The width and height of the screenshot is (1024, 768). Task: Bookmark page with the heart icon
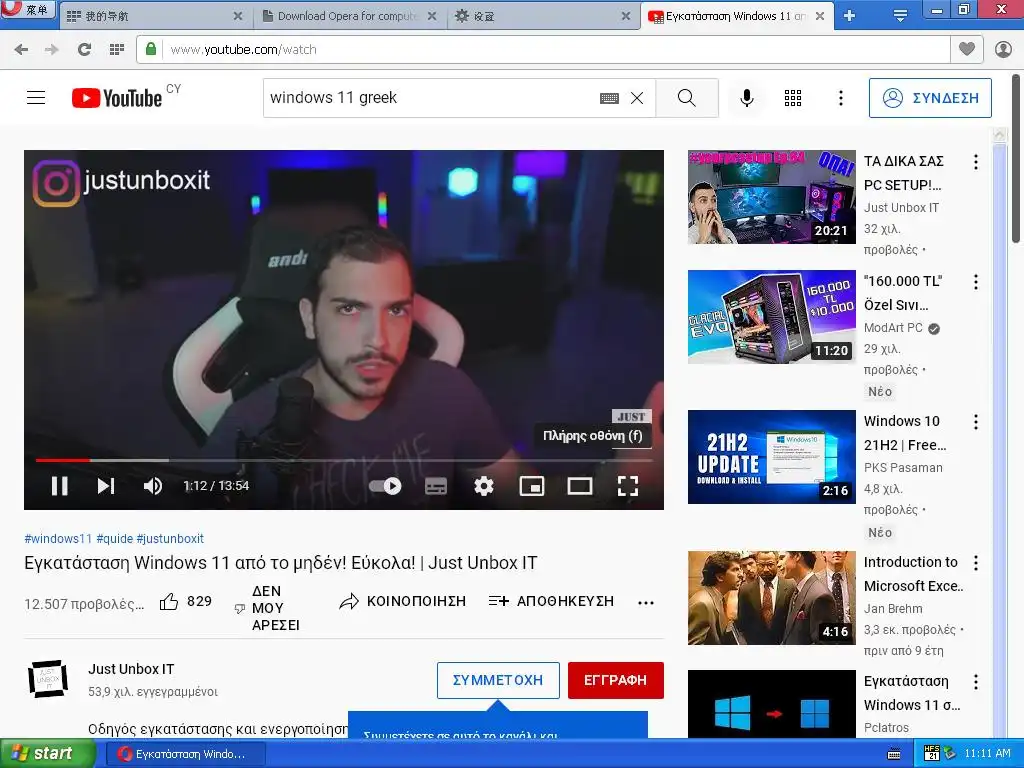point(967,50)
